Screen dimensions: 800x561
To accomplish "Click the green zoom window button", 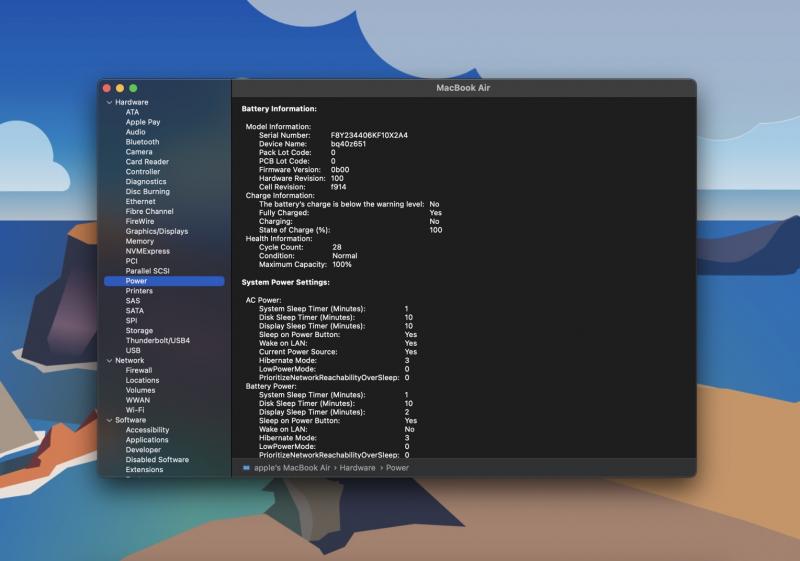I will (x=133, y=88).
